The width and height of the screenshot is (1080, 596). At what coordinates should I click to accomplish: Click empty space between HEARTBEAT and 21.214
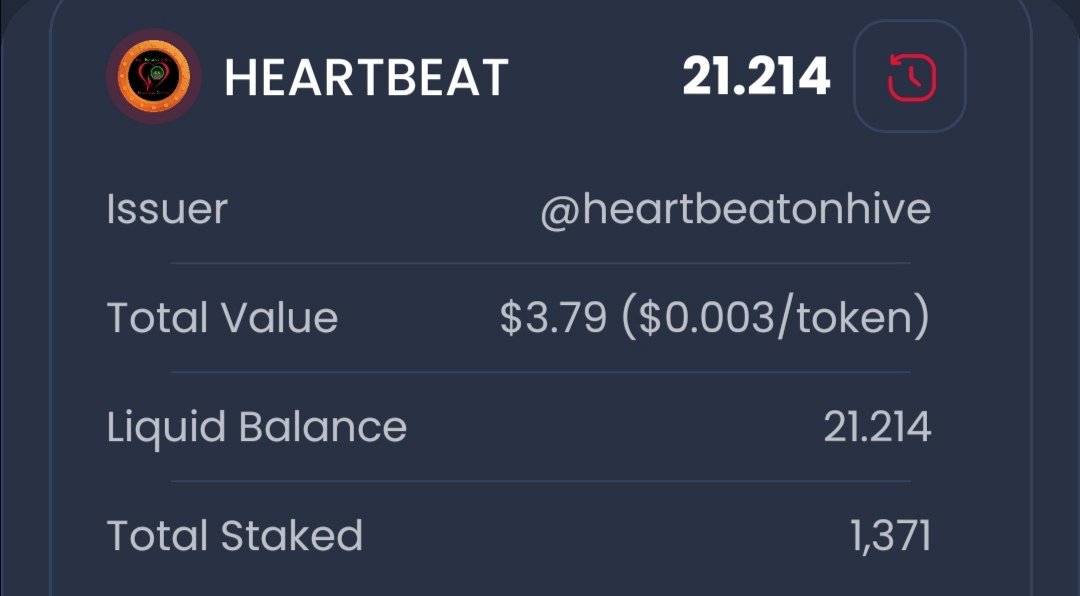595,77
